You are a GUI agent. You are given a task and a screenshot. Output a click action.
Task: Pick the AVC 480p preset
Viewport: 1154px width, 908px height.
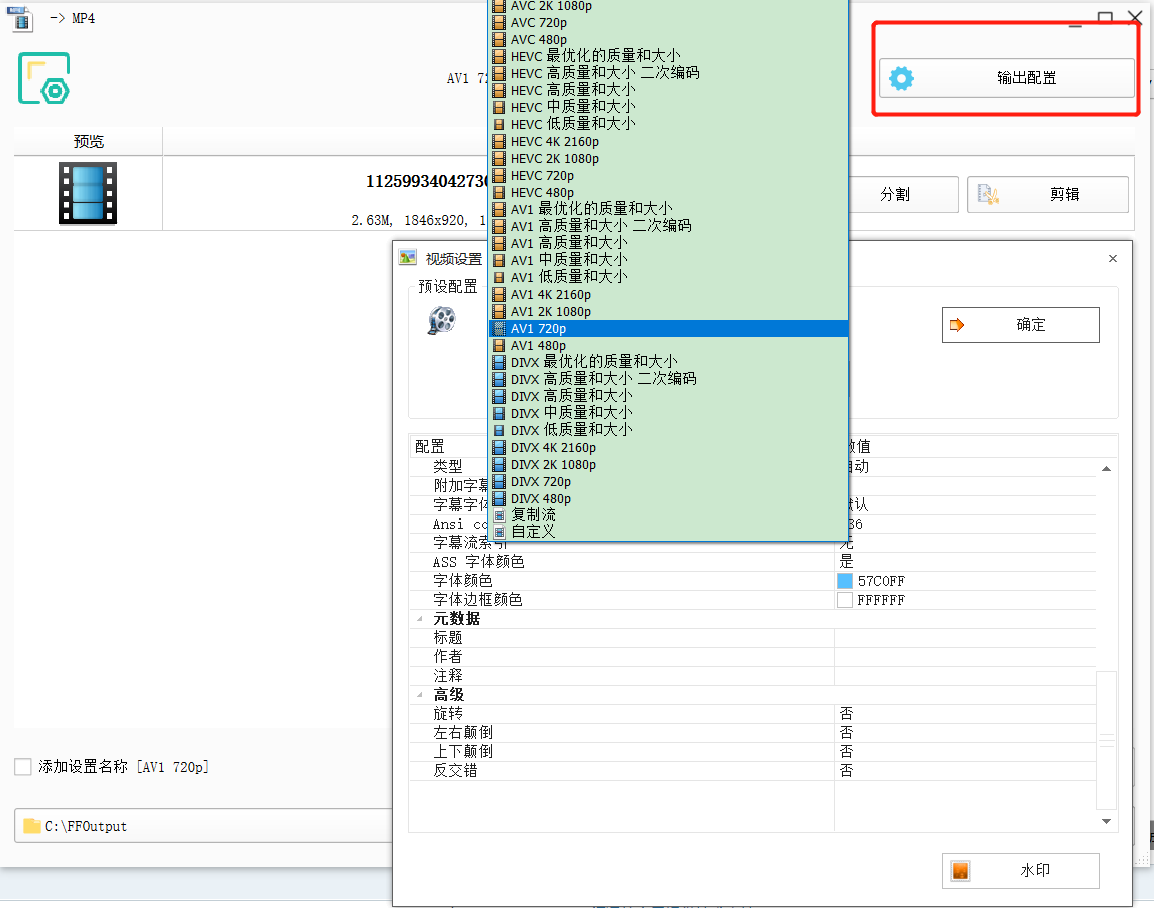point(668,39)
